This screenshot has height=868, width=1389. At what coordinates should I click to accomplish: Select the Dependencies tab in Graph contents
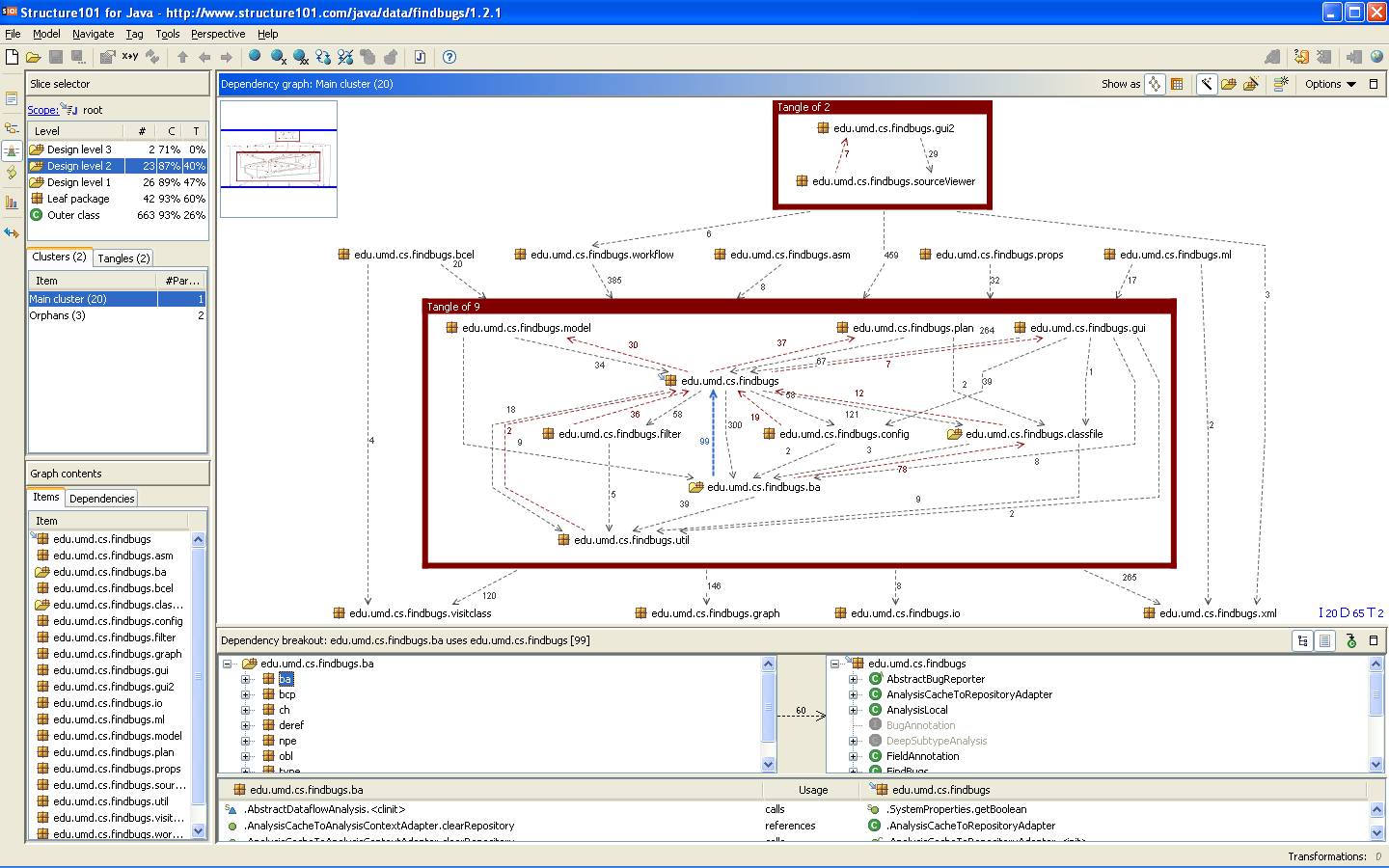(101, 499)
